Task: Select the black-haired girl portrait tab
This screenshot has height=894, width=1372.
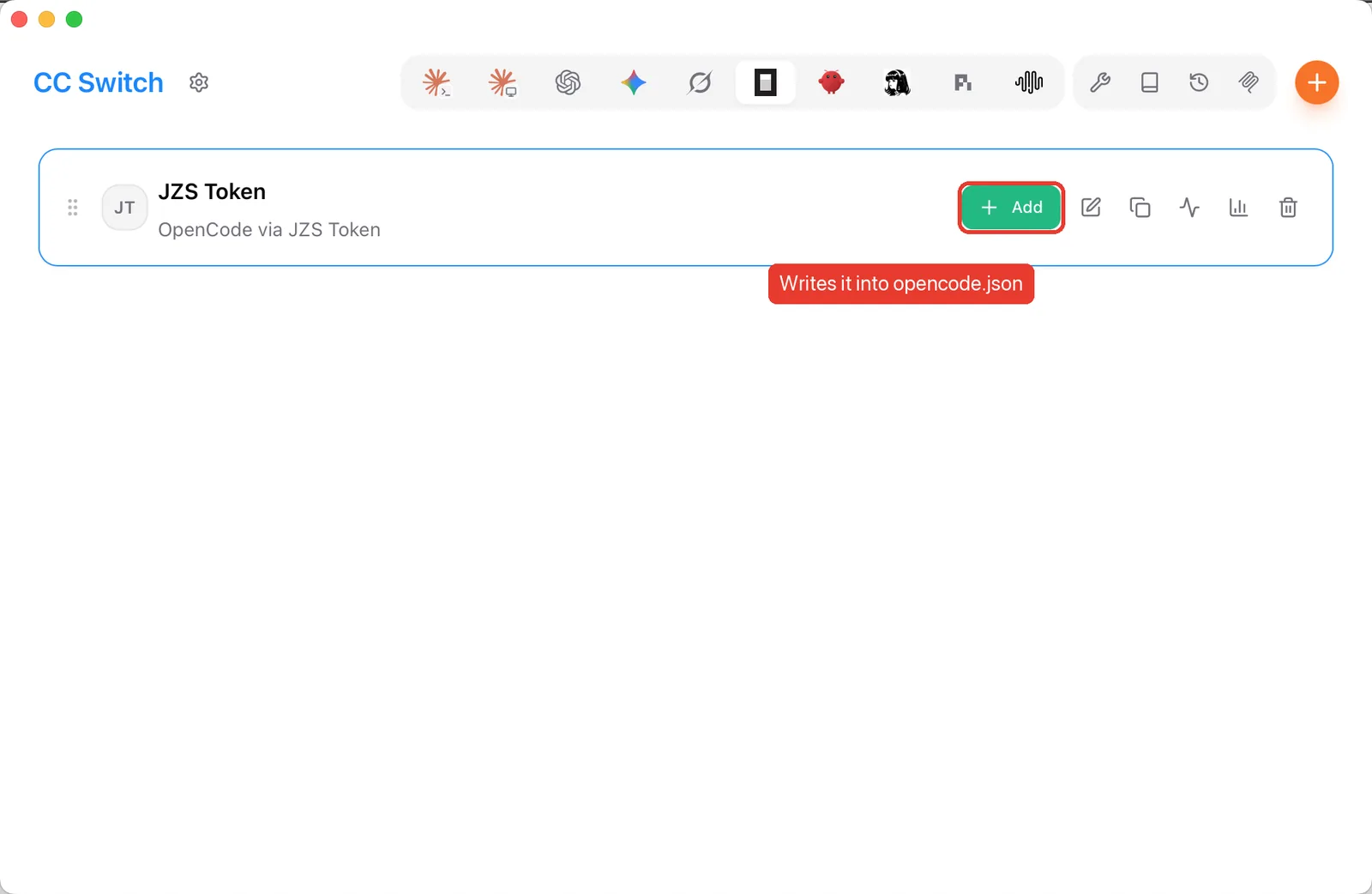Action: click(x=897, y=82)
